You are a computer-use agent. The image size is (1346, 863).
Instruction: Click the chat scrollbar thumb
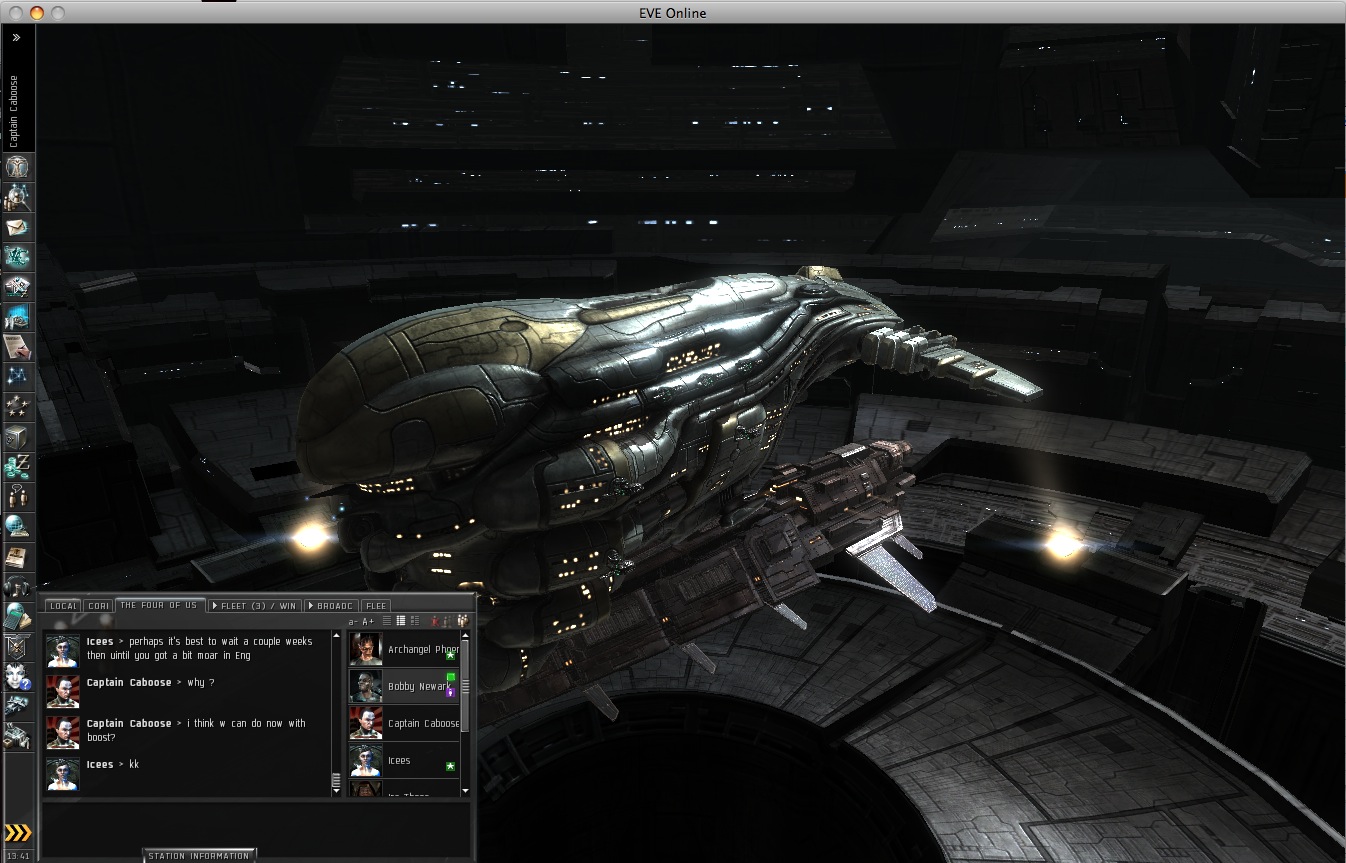[336, 779]
